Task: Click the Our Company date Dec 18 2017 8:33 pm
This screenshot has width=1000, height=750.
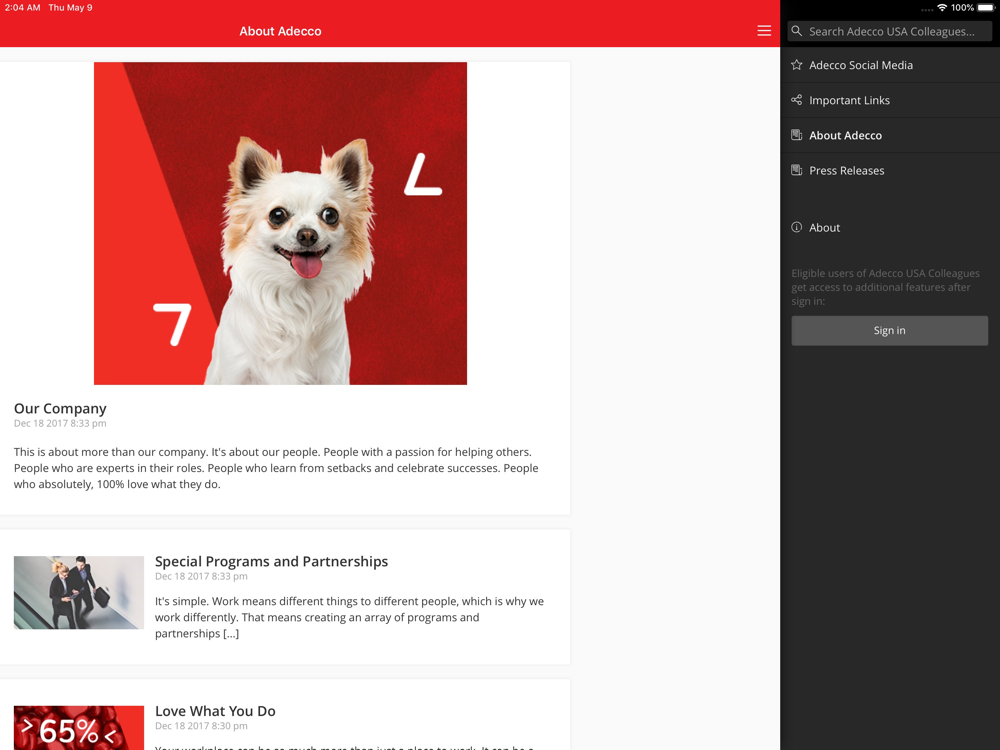Action: tap(60, 423)
